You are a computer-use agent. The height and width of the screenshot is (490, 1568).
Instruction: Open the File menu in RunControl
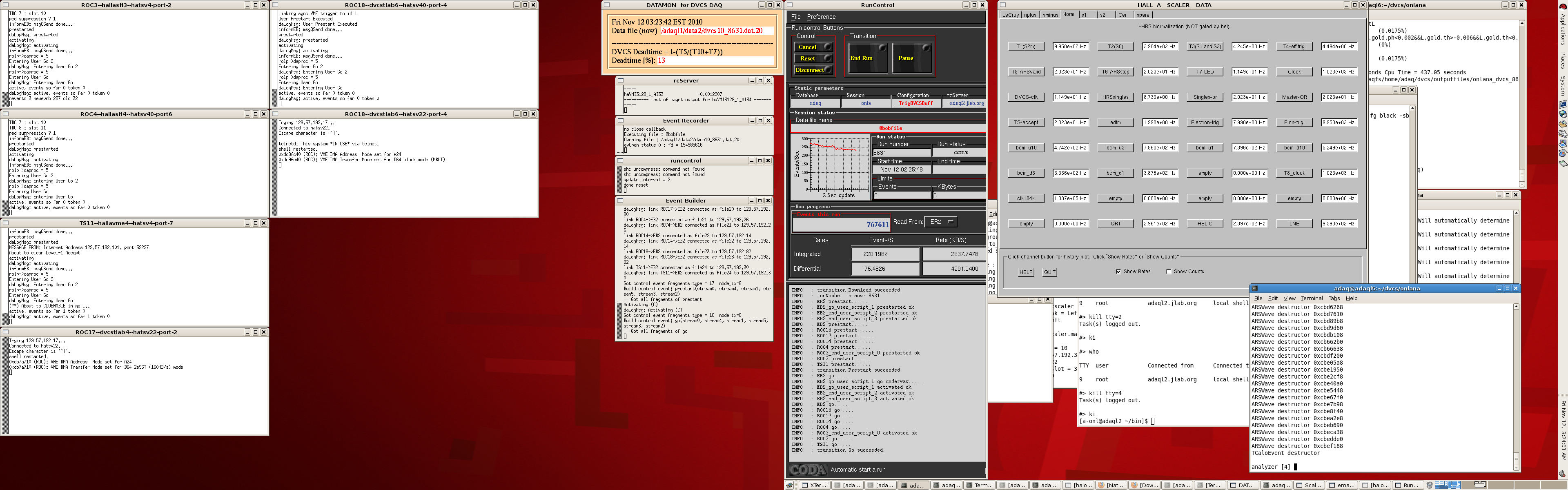795,17
